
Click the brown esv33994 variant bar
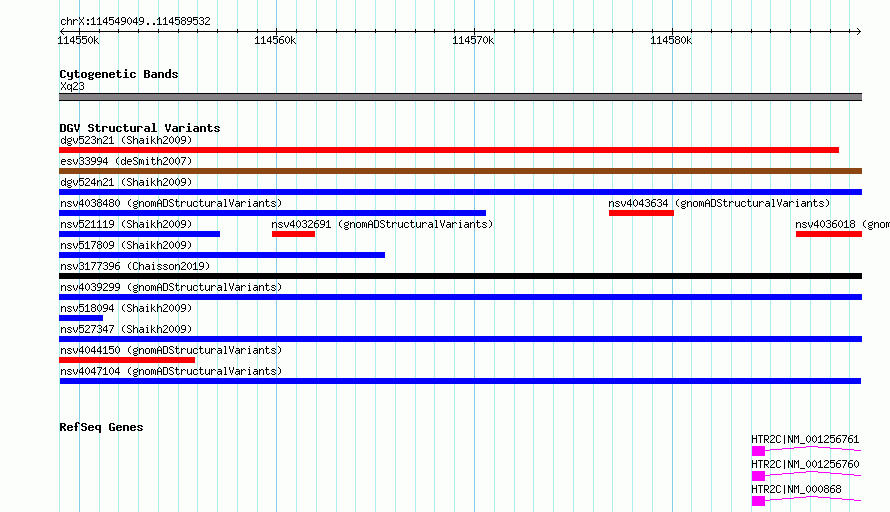(x=460, y=171)
